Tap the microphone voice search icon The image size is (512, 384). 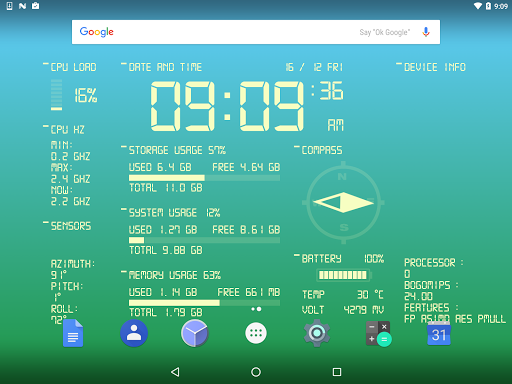click(426, 32)
